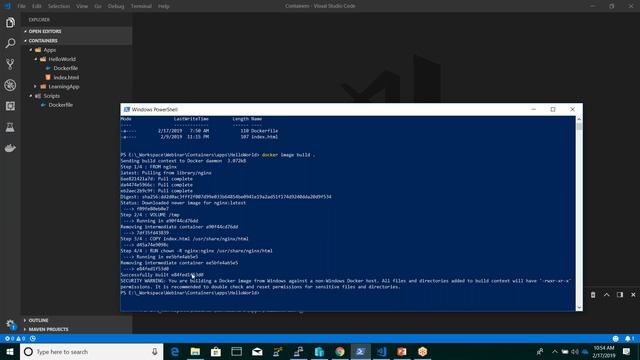Screen dimensions: 640x360
Task: Open the Docker whale view icon
Action: pos(10,148)
